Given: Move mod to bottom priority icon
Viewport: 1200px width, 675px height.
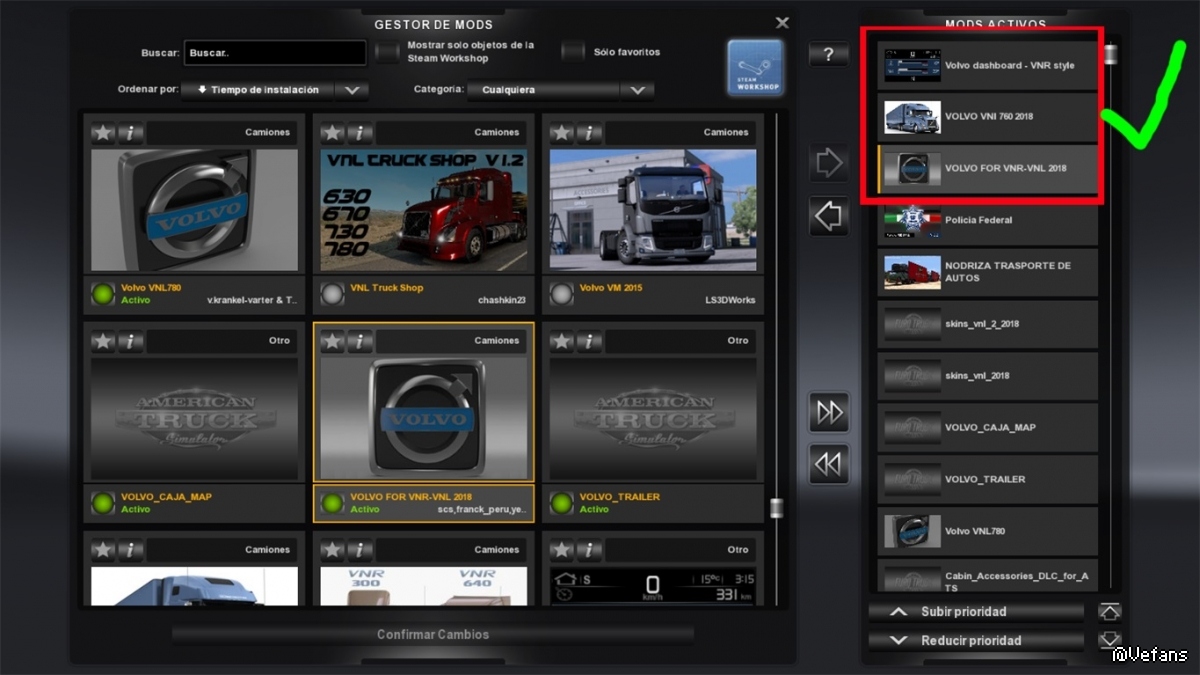Looking at the screenshot, I should click(1109, 640).
